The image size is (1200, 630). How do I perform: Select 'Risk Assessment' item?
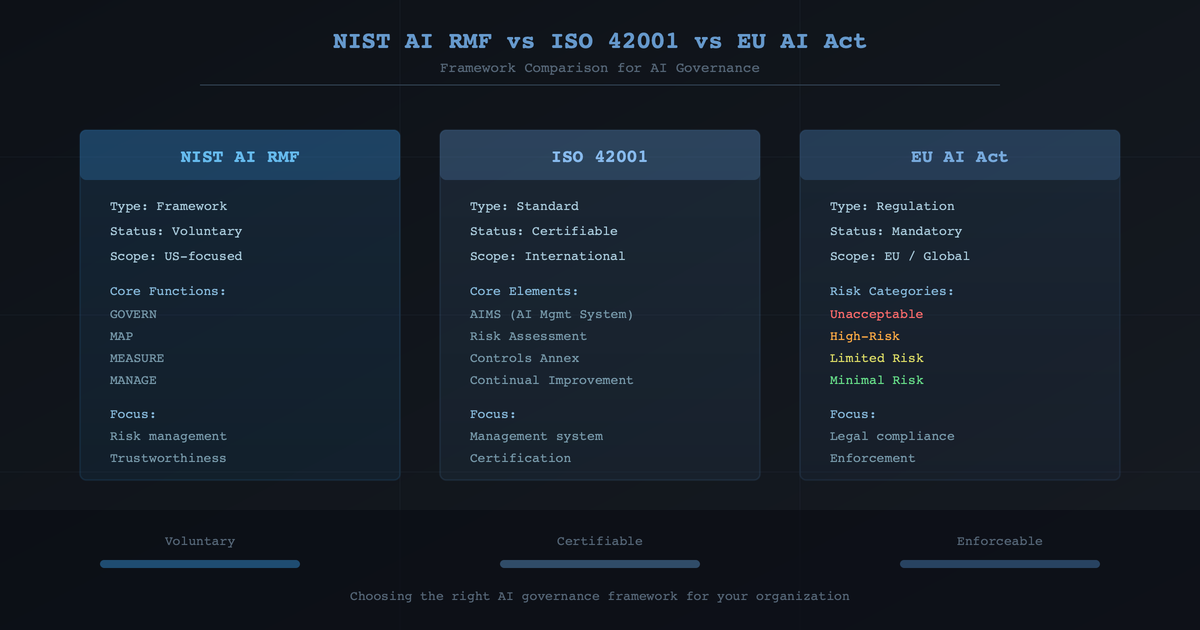[x=529, y=336]
